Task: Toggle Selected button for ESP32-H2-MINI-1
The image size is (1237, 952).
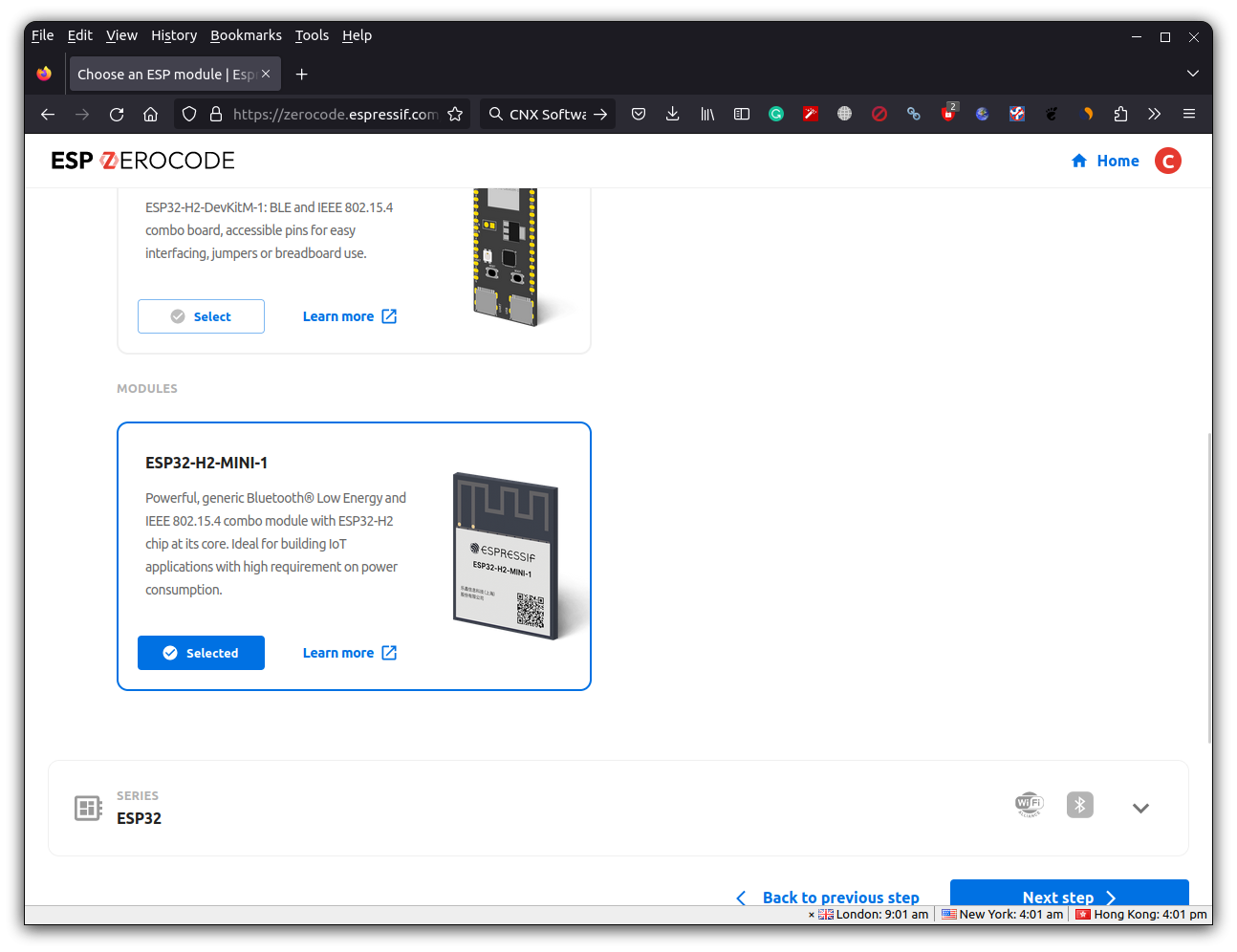Action: (201, 653)
